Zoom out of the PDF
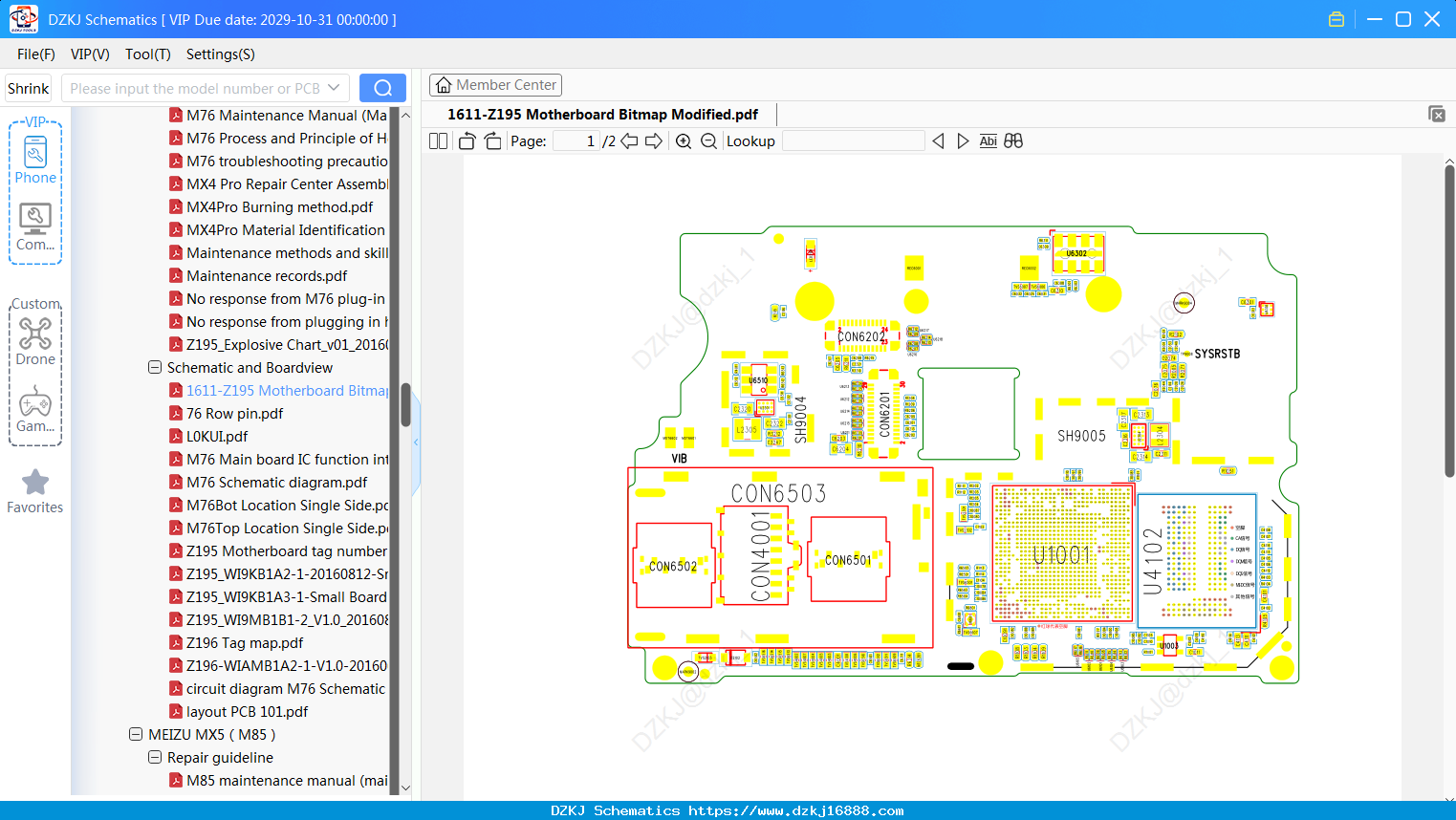The height and width of the screenshot is (820, 1456). point(708,141)
